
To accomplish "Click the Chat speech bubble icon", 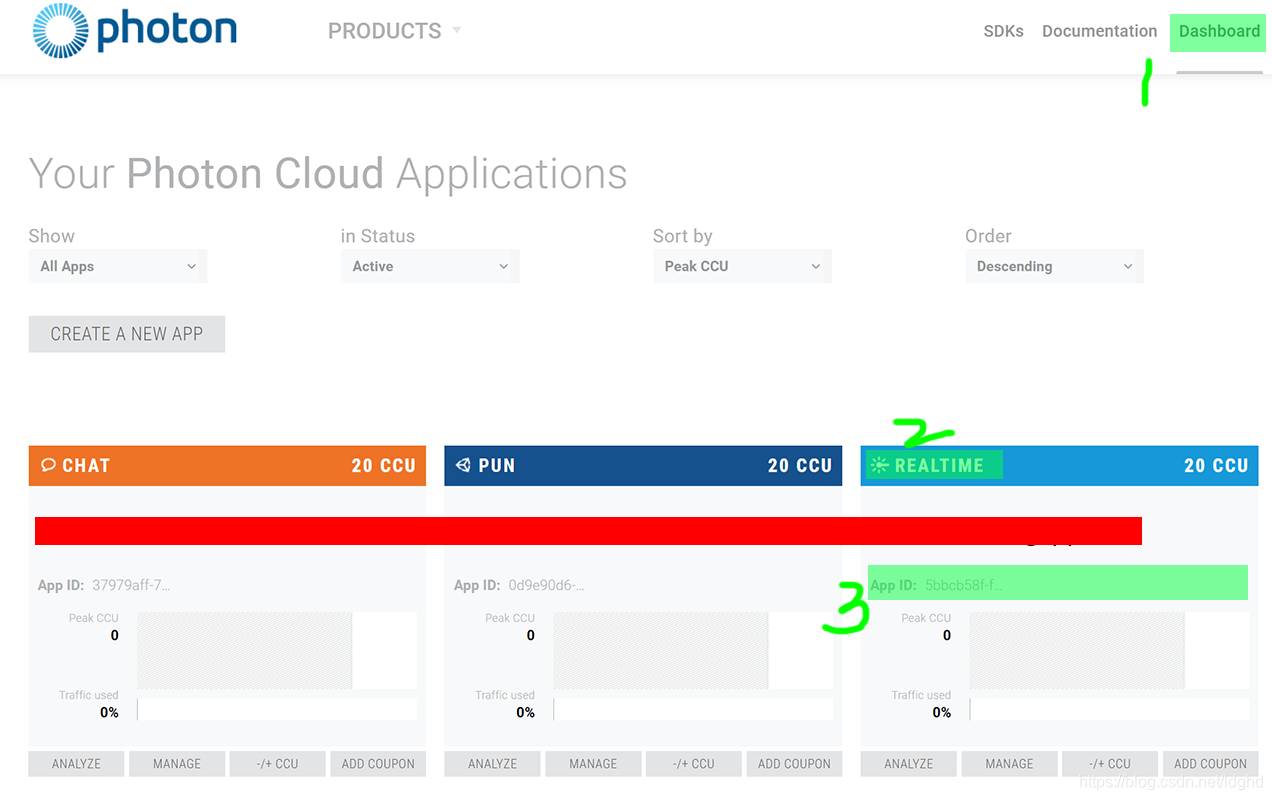I will (48, 465).
